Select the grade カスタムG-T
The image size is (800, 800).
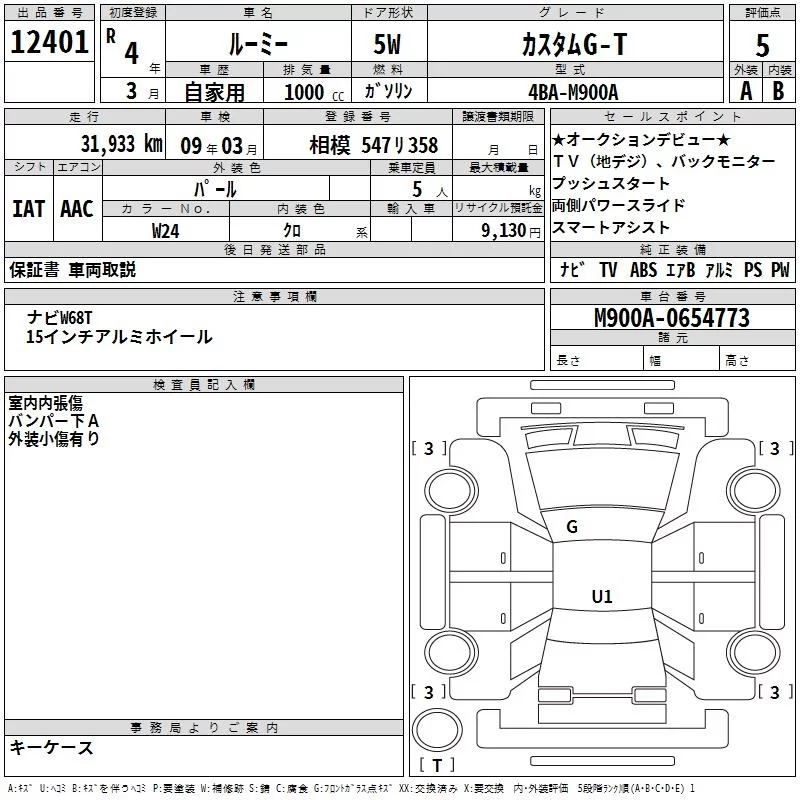[574, 44]
